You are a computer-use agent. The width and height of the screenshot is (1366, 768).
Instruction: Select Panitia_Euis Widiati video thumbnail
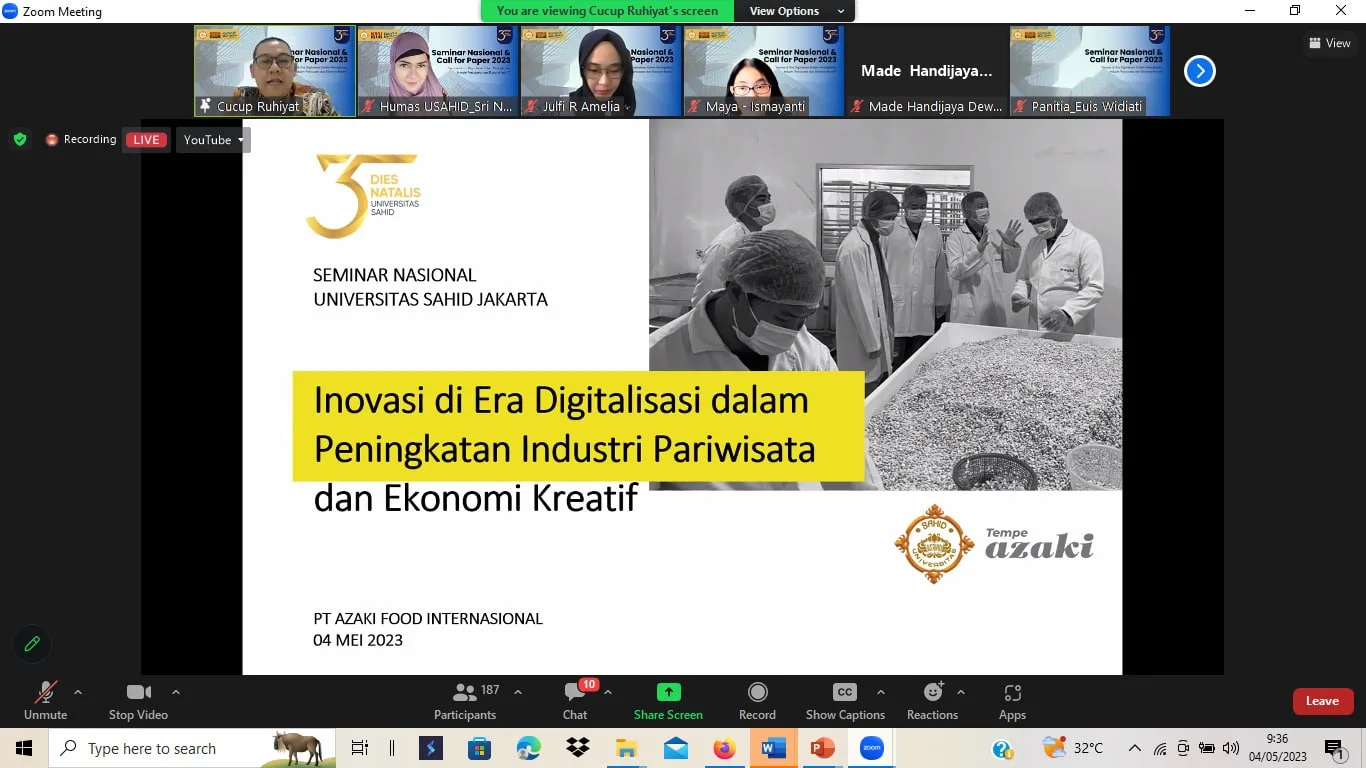click(1090, 71)
